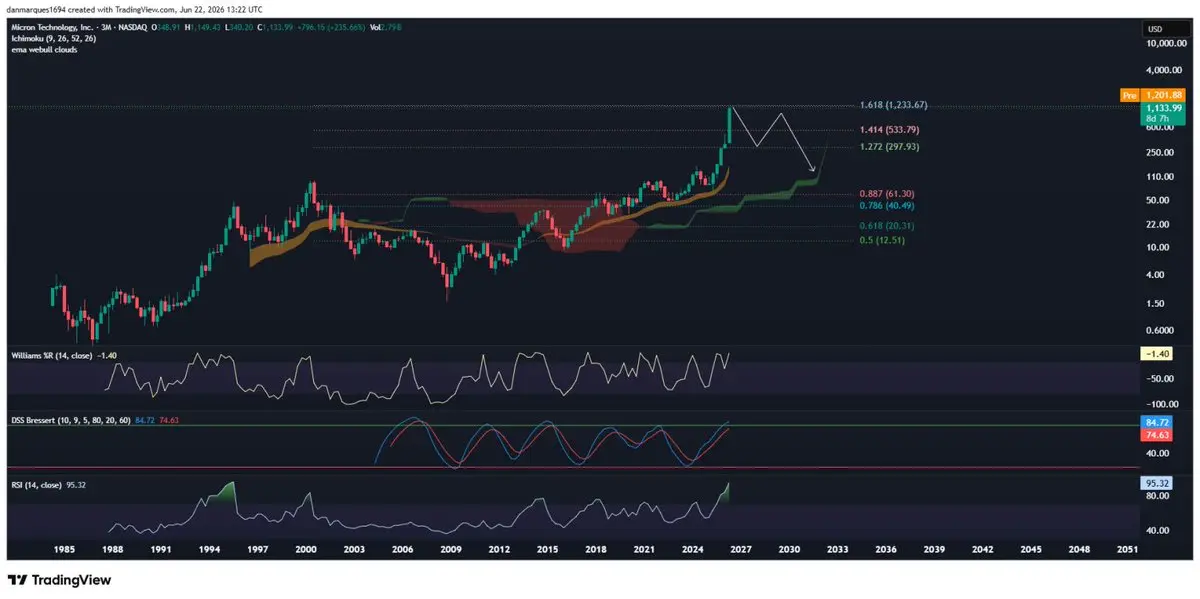Image resolution: width=1200 pixels, height=599 pixels.
Task: Click the 1988 year on time axis
Action: (111, 549)
